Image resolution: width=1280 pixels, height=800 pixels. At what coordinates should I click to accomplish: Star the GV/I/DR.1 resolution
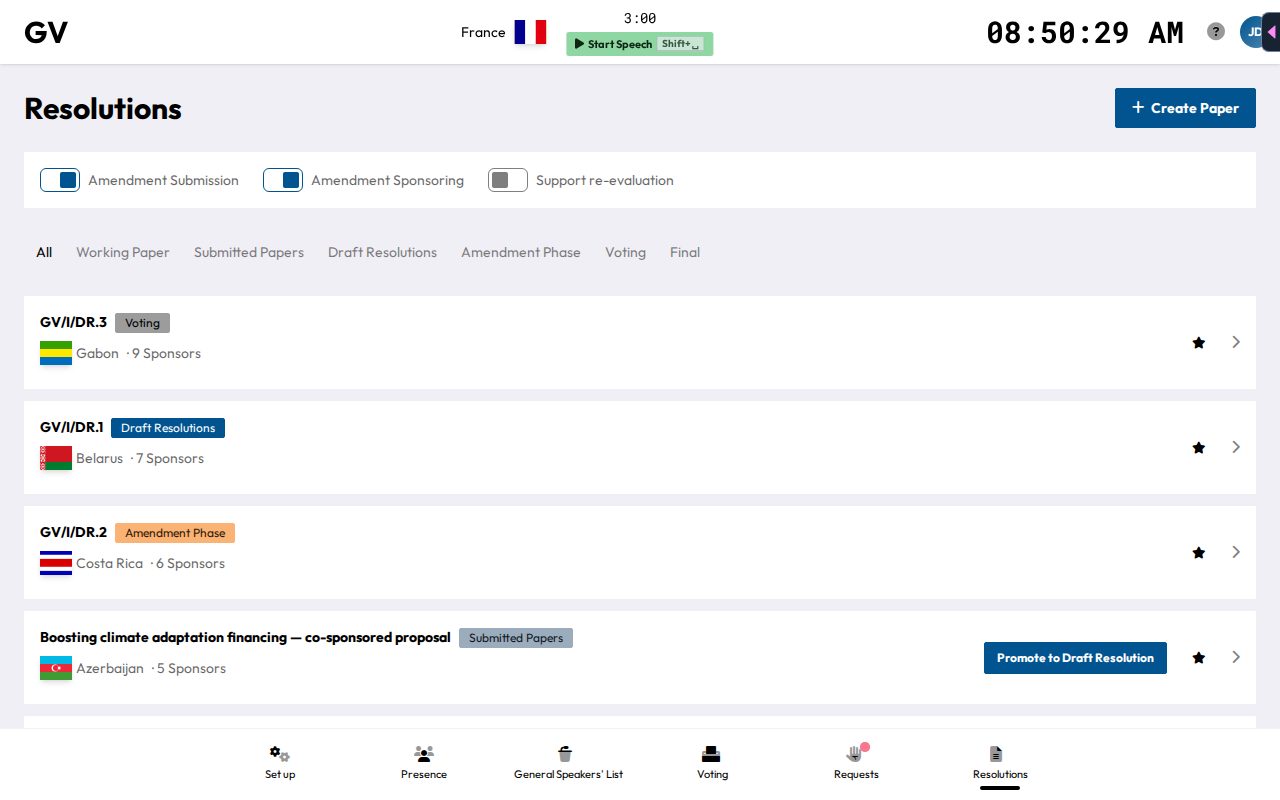(x=1199, y=448)
